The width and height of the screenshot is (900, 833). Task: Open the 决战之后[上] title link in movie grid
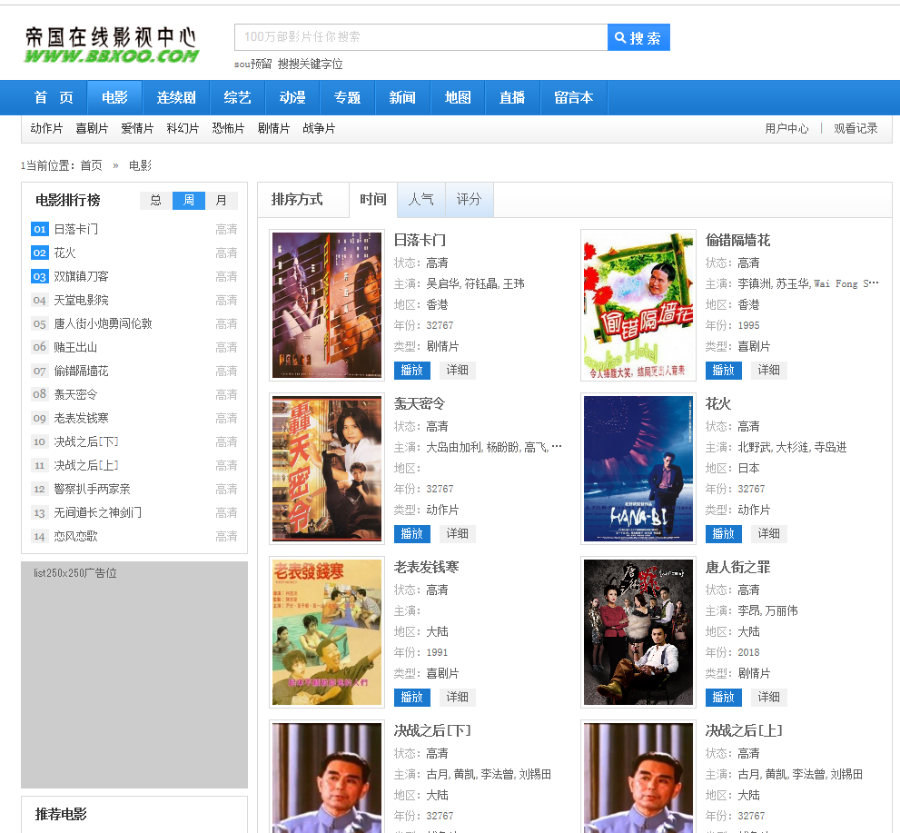(743, 731)
